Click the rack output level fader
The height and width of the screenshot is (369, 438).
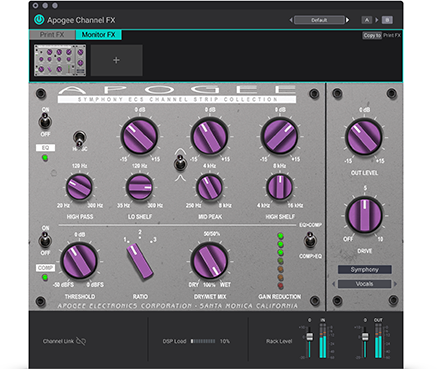[x=365, y=336]
